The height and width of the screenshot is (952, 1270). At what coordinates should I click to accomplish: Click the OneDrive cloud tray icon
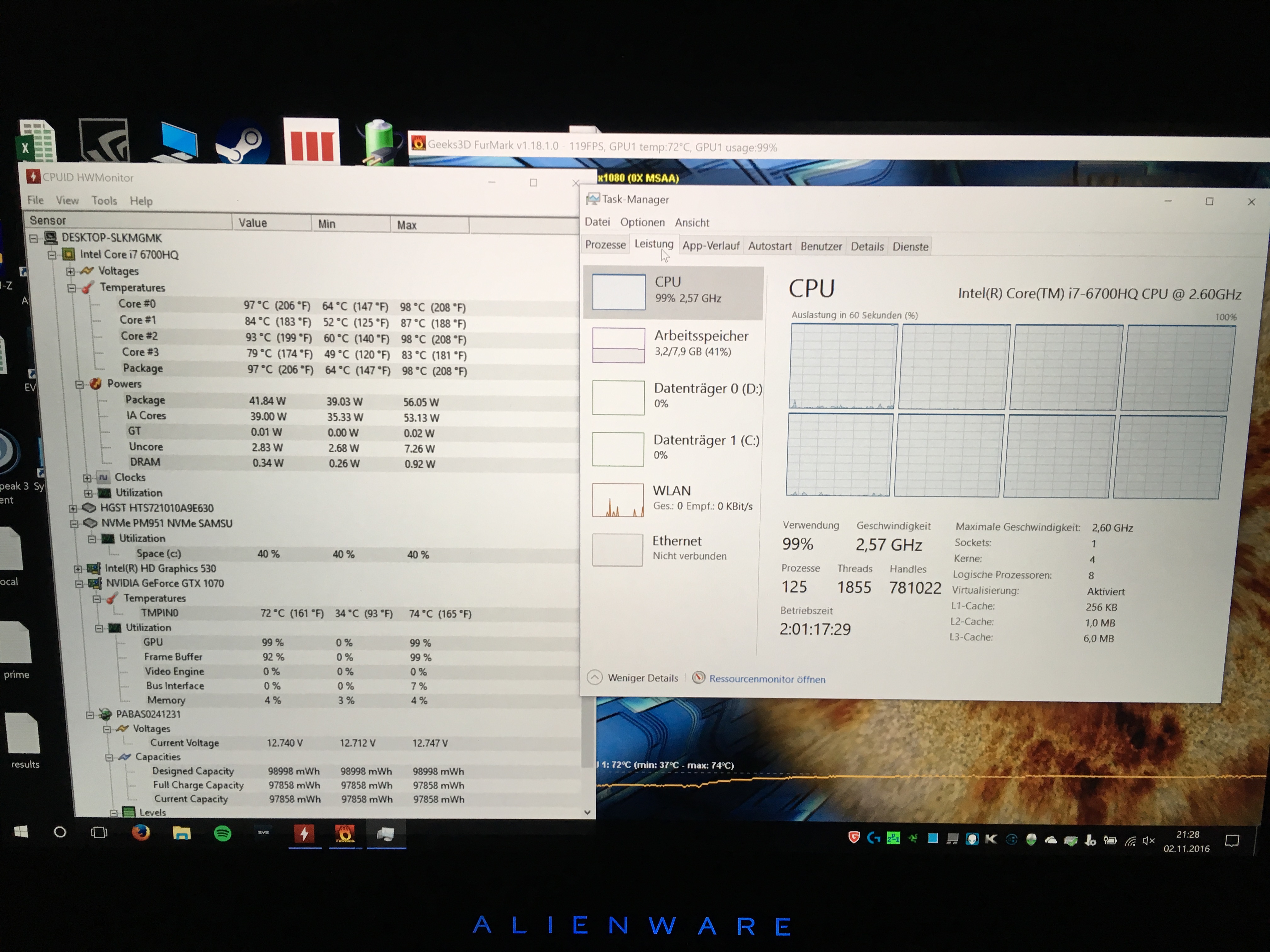click(x=1051, y=840)
